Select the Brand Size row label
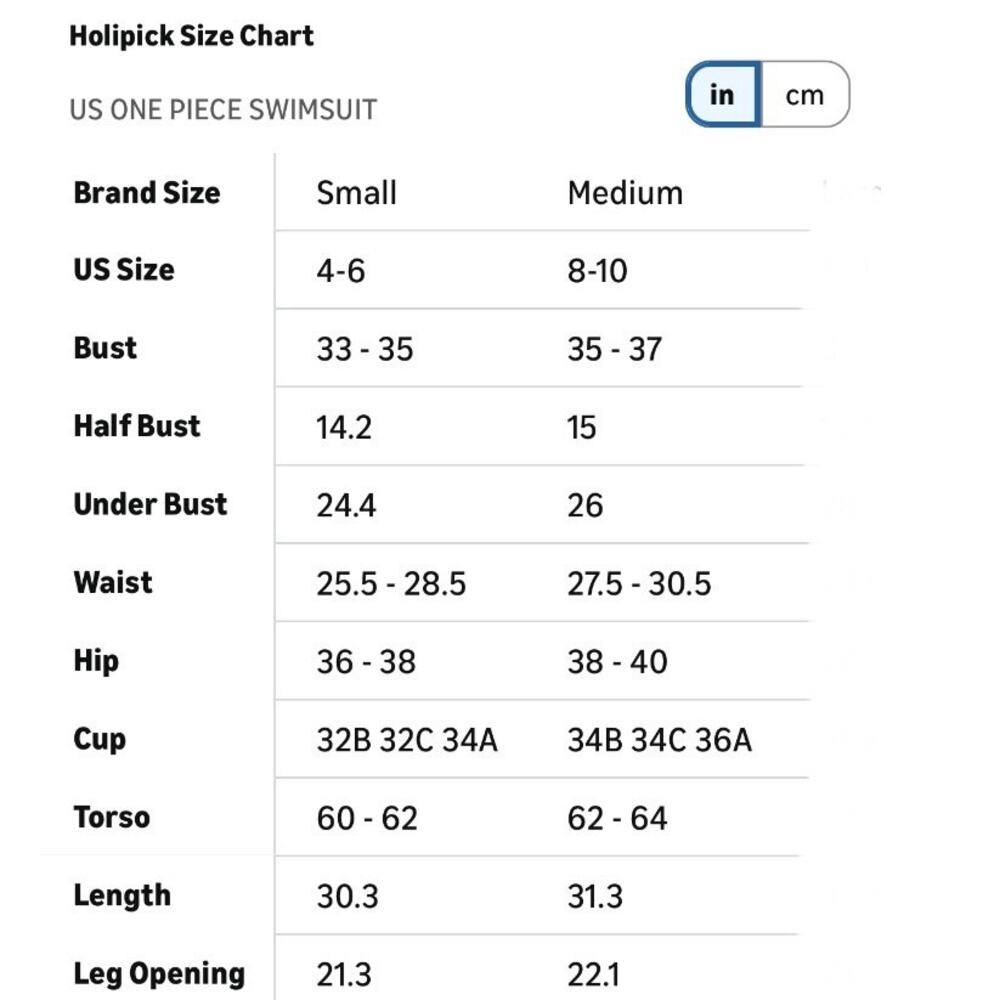 coord(147,193)
